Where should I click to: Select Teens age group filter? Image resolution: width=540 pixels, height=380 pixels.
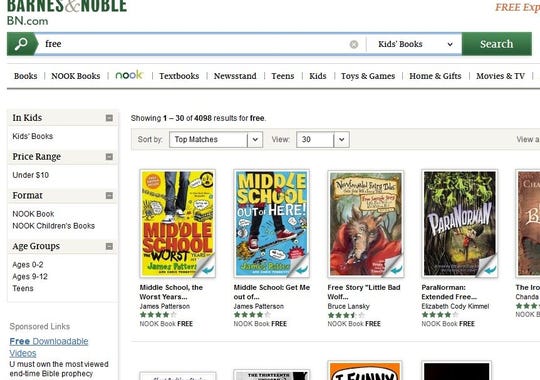(23, 288)
